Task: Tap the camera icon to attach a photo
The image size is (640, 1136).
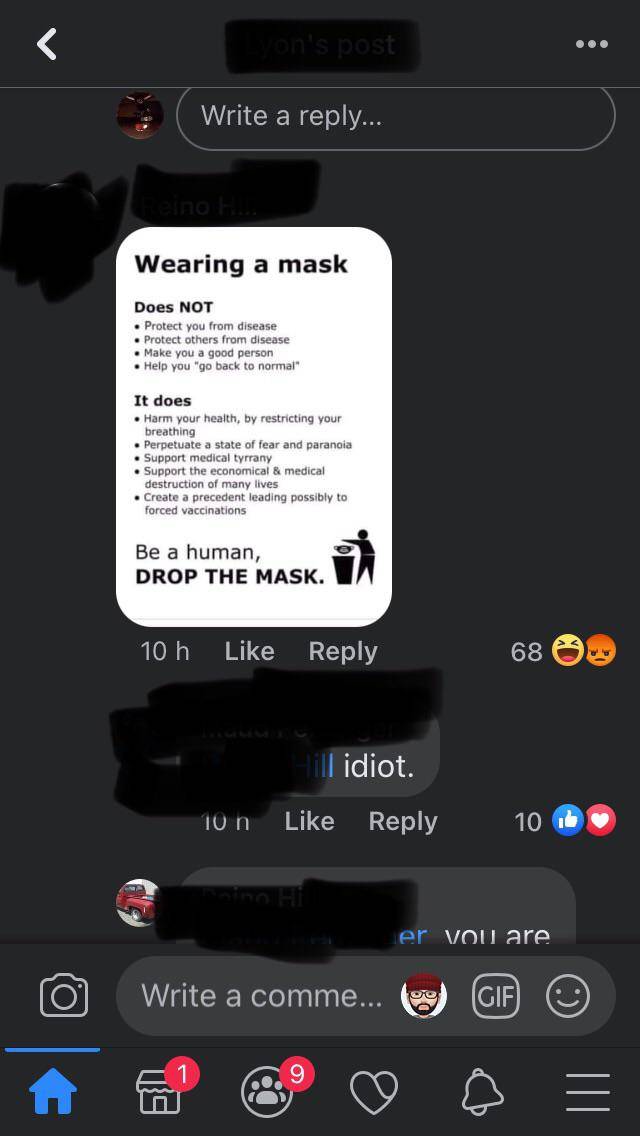Action: (x=64, y=995)
